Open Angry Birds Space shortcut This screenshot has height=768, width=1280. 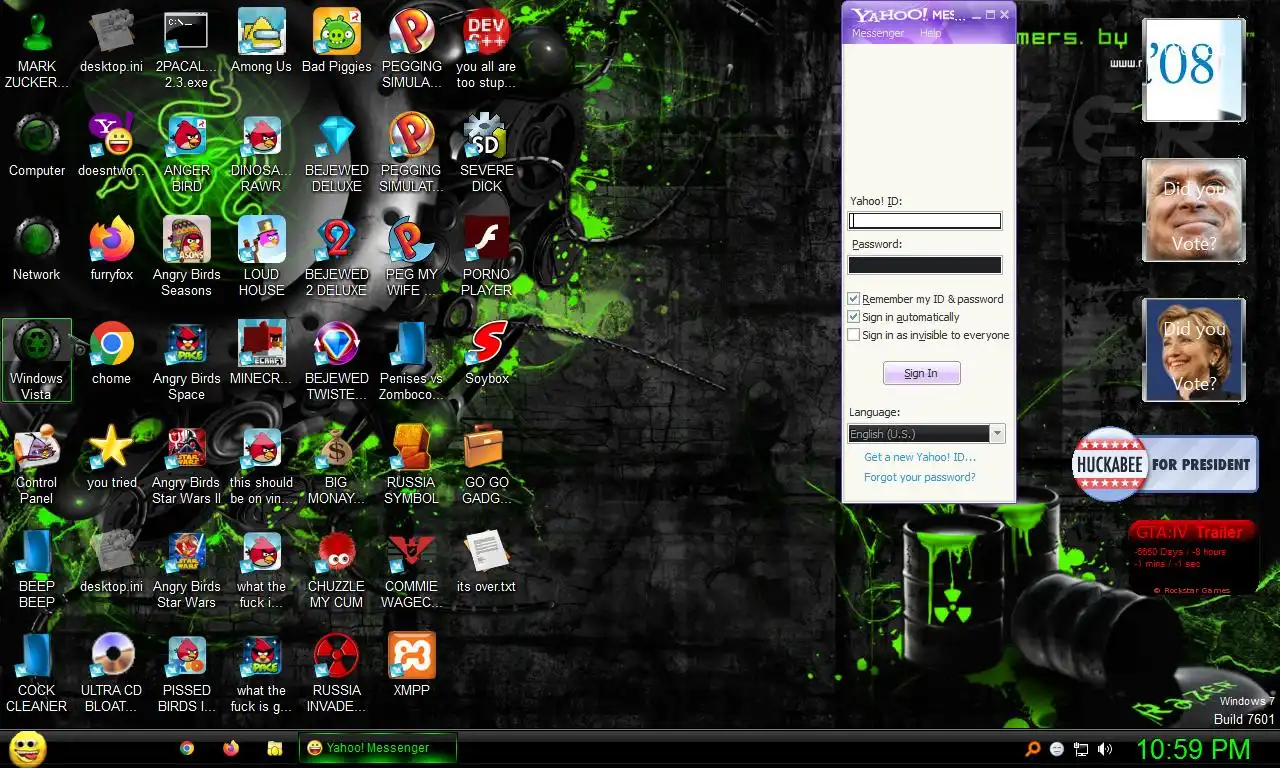point(186,362)
